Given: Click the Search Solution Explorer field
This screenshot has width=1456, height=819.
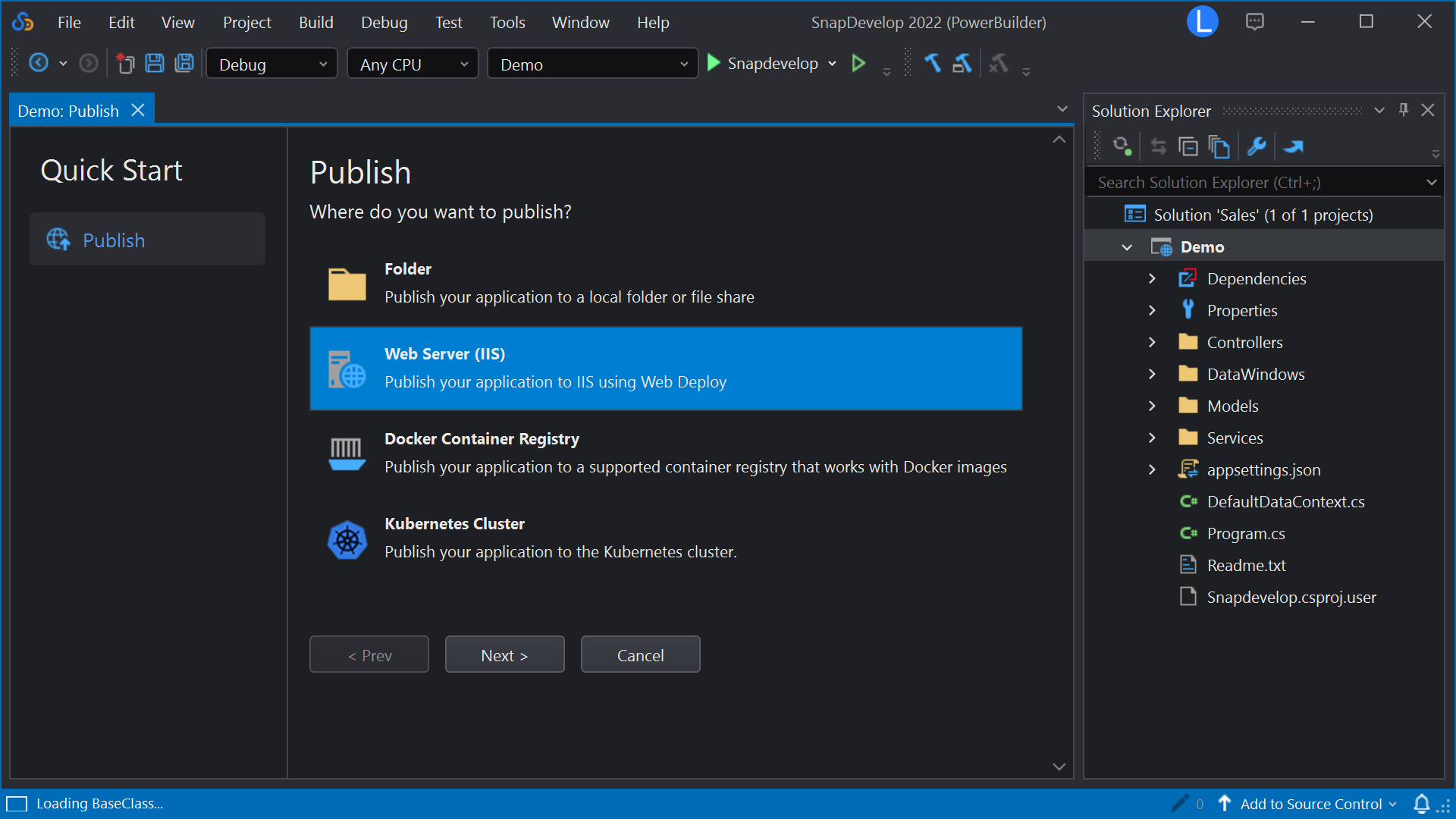Looking at the screenshot, I should (x=1255, y=183).
